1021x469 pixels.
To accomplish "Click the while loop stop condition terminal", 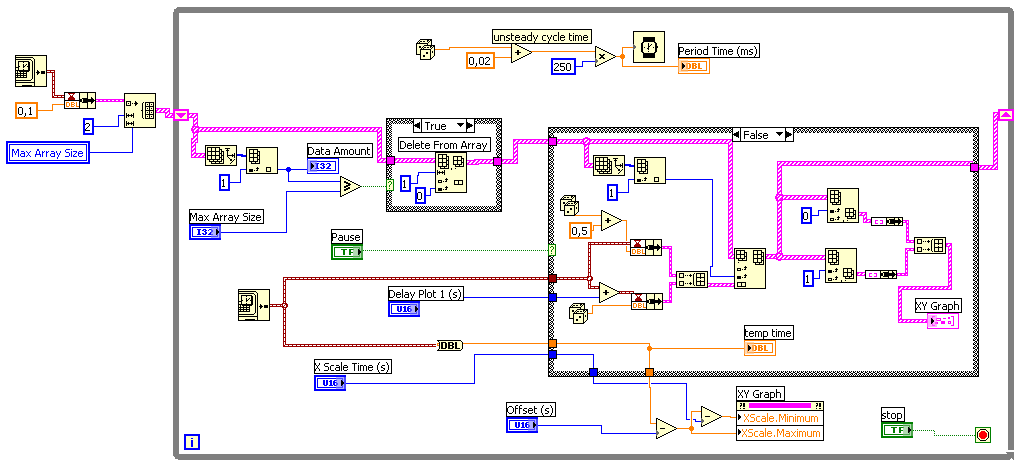I will tap(983, 435).
